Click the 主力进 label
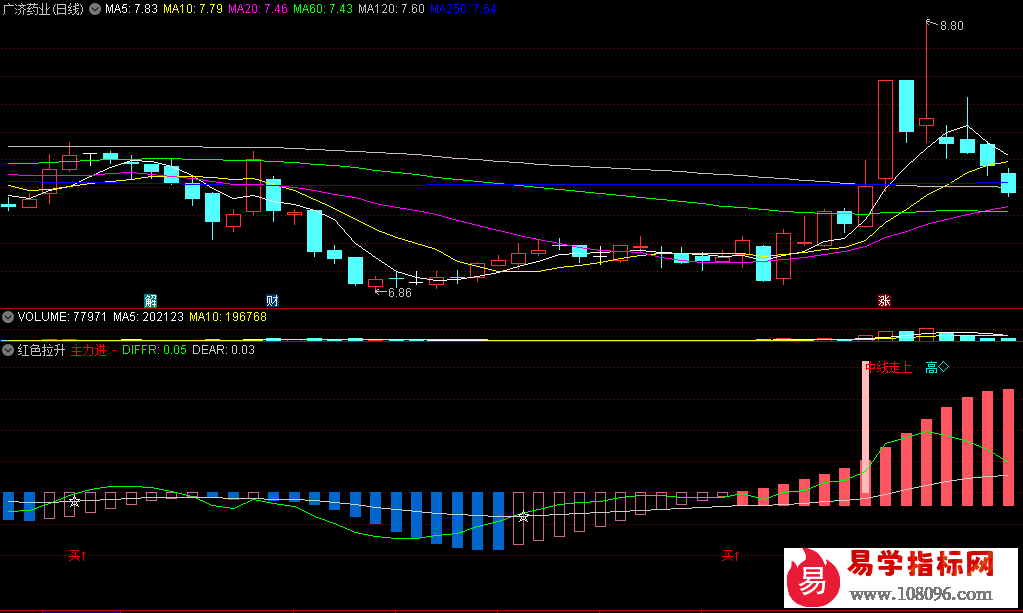 pyautogui.click(x=89, y=350)
